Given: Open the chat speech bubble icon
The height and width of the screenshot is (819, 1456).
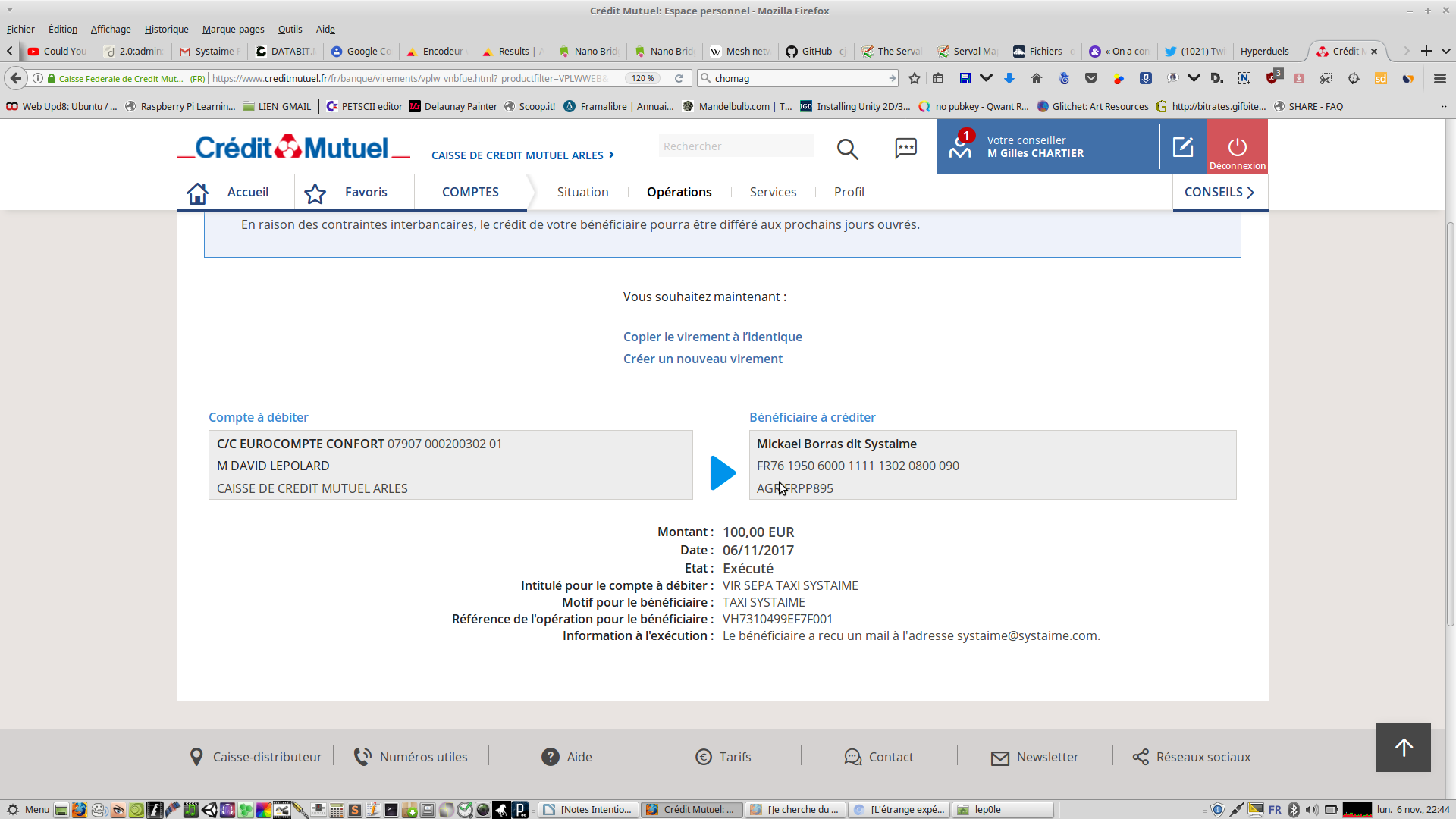Looking at the screenshot, I should pos(905,148).
